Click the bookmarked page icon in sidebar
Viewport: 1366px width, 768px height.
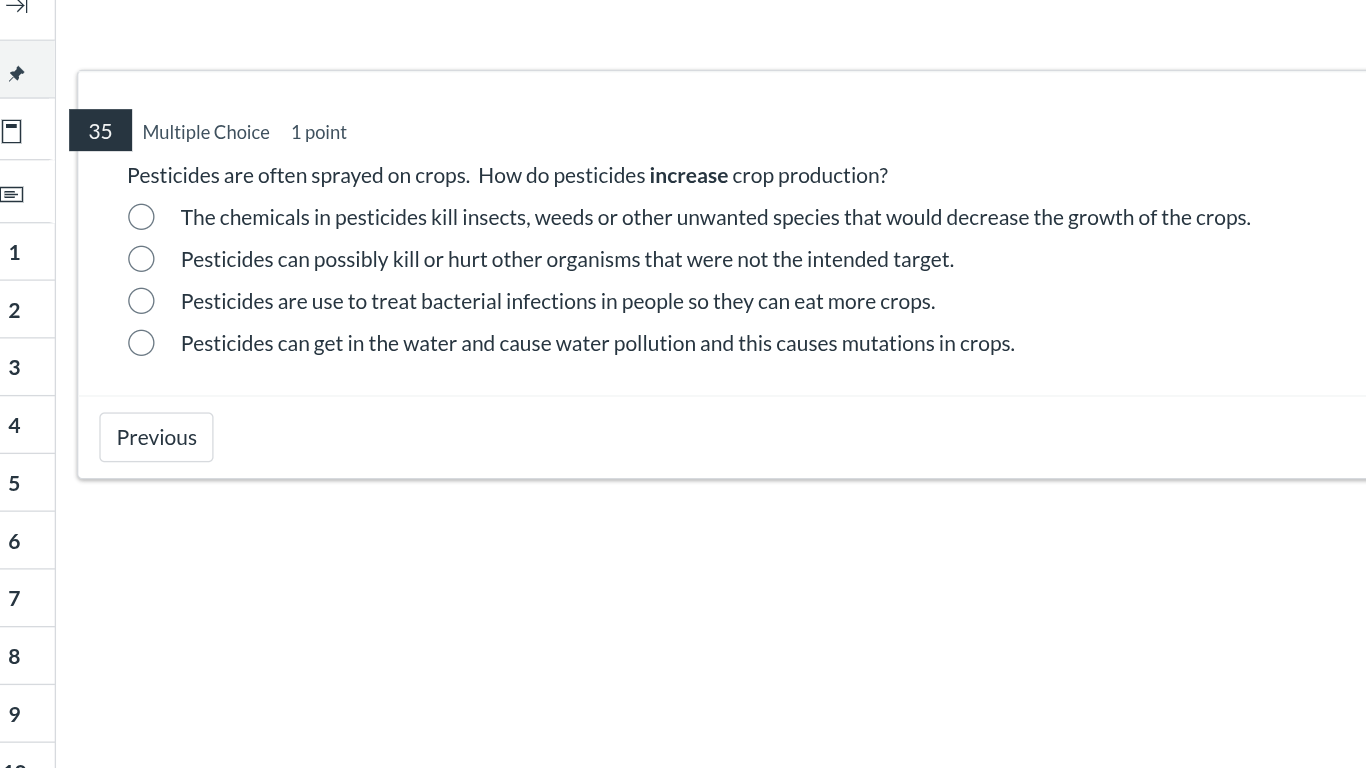pyautogui.click(x=11, y=131)
